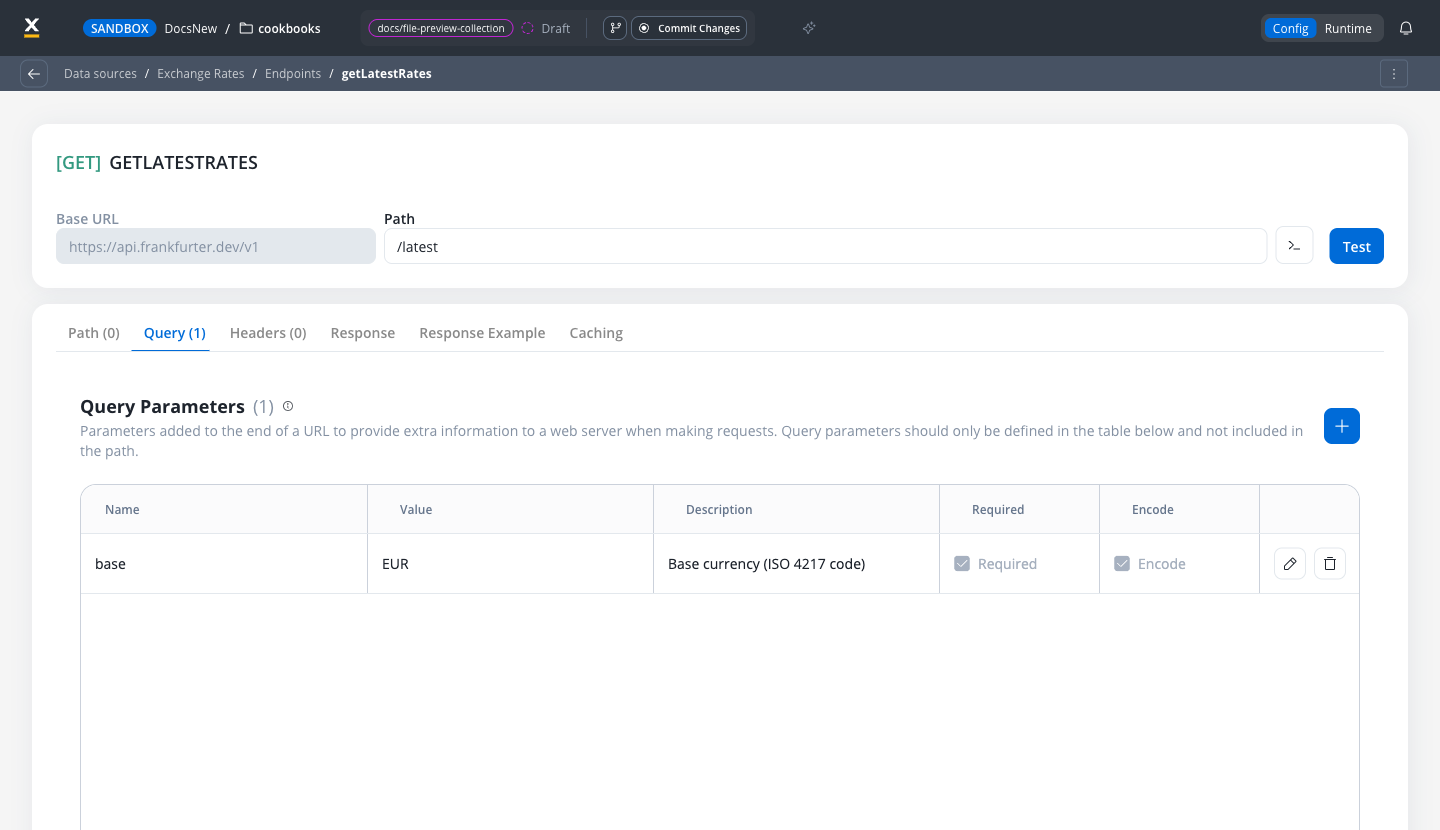The image size is (1440, 830).
Task: Click the Path input containing /latest
Action: tap(825, 246)
